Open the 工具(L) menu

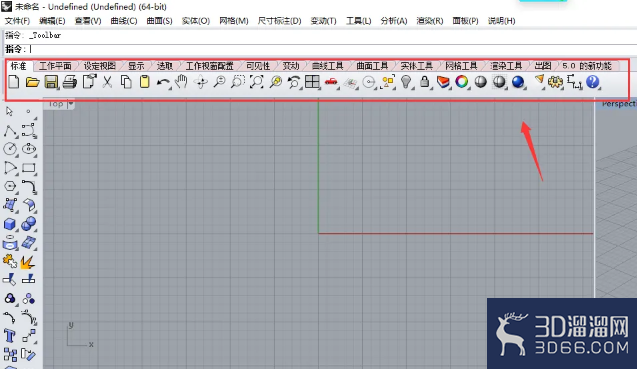pos(358,21)
